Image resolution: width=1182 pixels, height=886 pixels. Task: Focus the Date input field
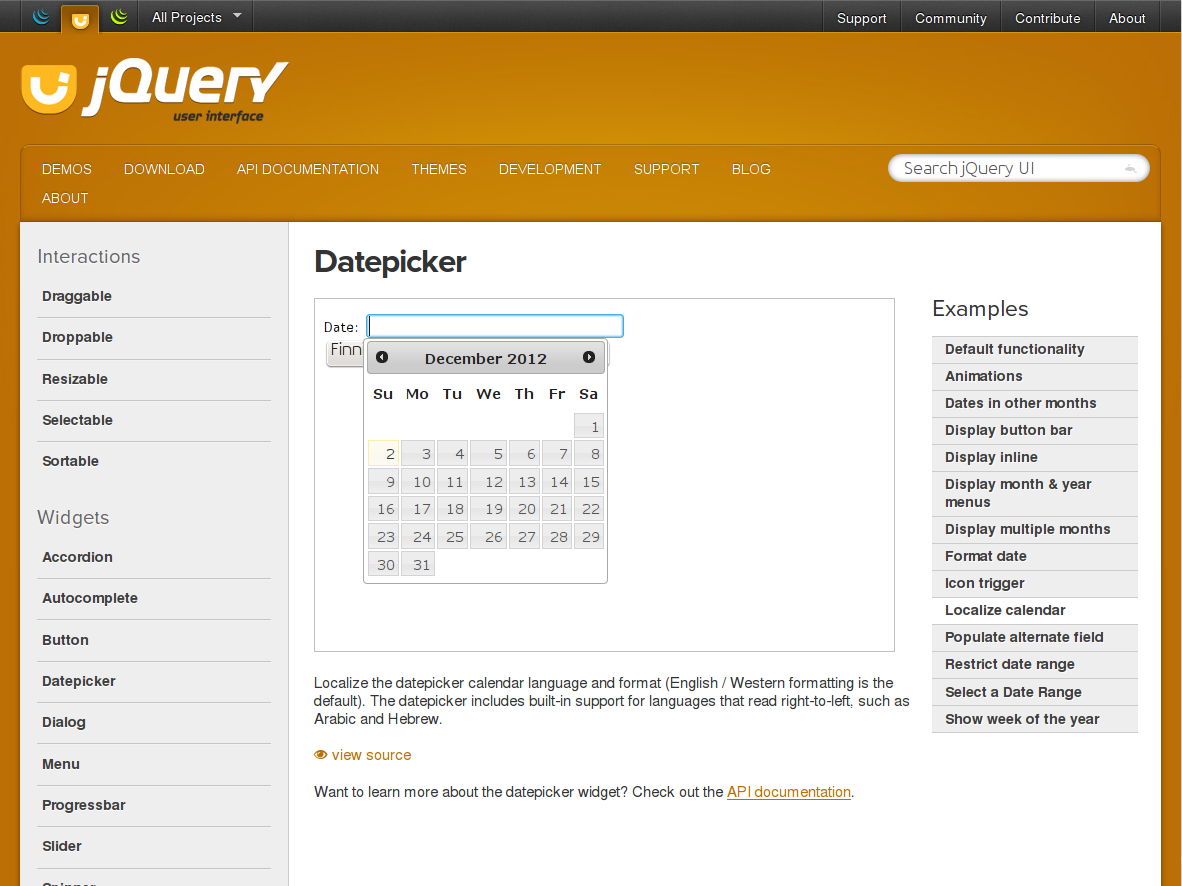495,326
